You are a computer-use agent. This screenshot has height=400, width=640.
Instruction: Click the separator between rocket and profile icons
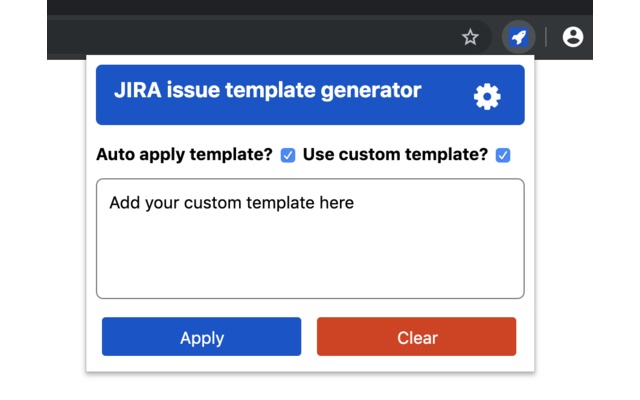[x=546, y=37]
